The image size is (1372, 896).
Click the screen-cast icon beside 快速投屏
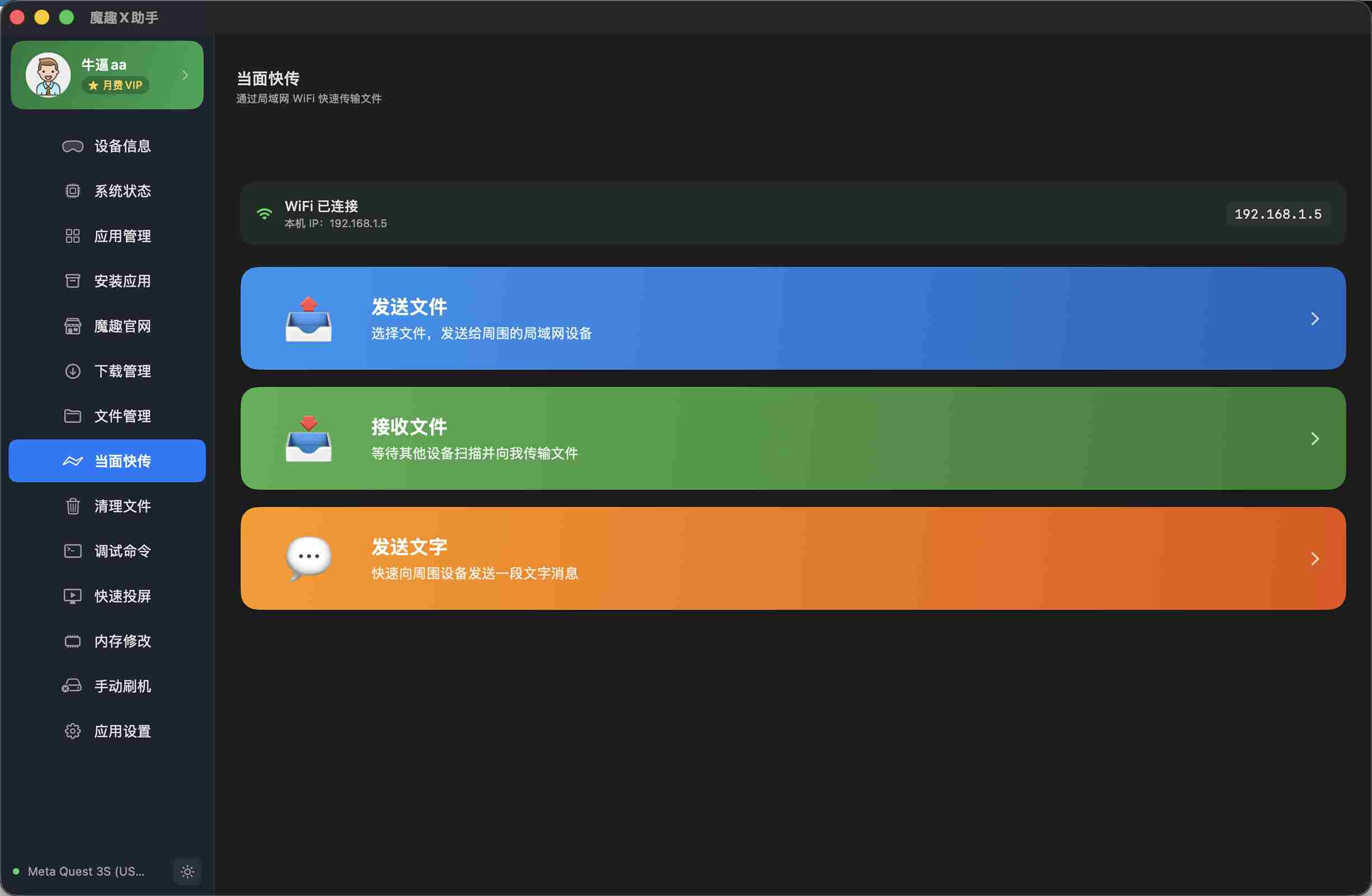[73, 596]
